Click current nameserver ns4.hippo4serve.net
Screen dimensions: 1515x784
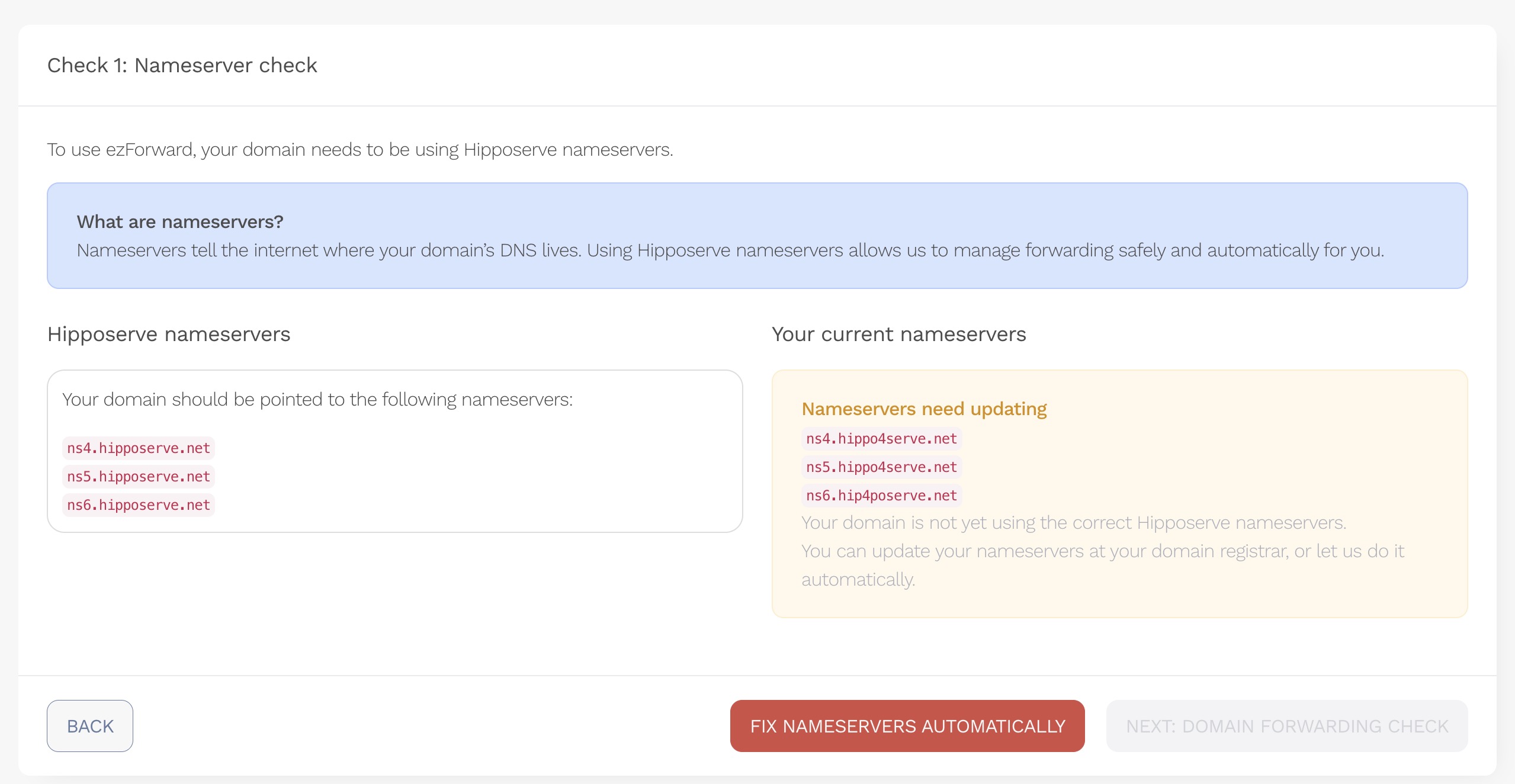coord(881,439)
